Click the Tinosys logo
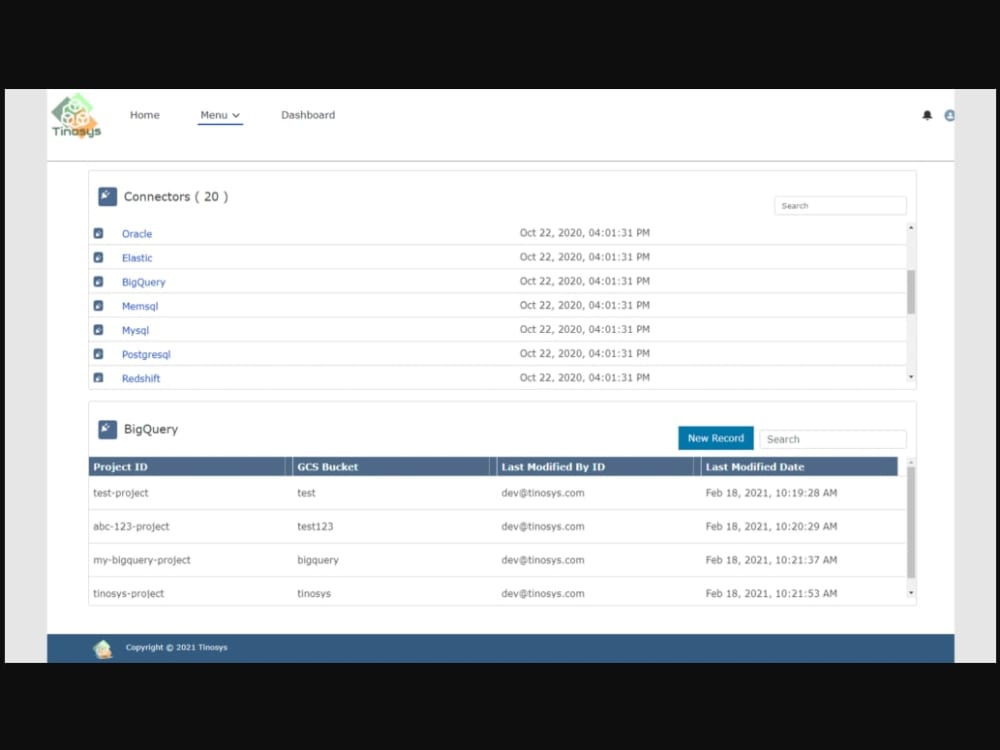 pos(75,115)
